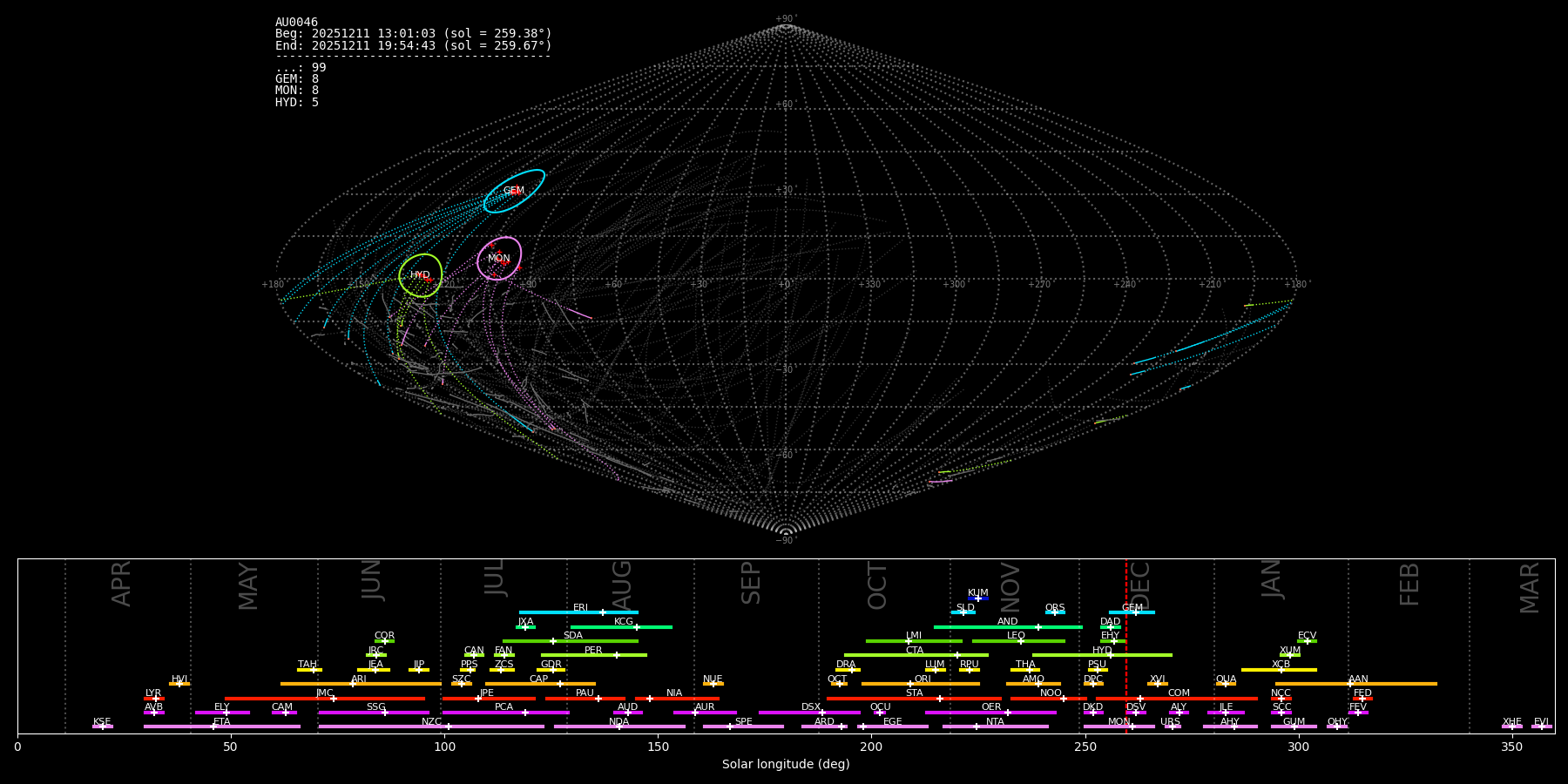Click the XHE label in timeline
Viewport: 1568px width, 784px height.
click(1511, 722)
